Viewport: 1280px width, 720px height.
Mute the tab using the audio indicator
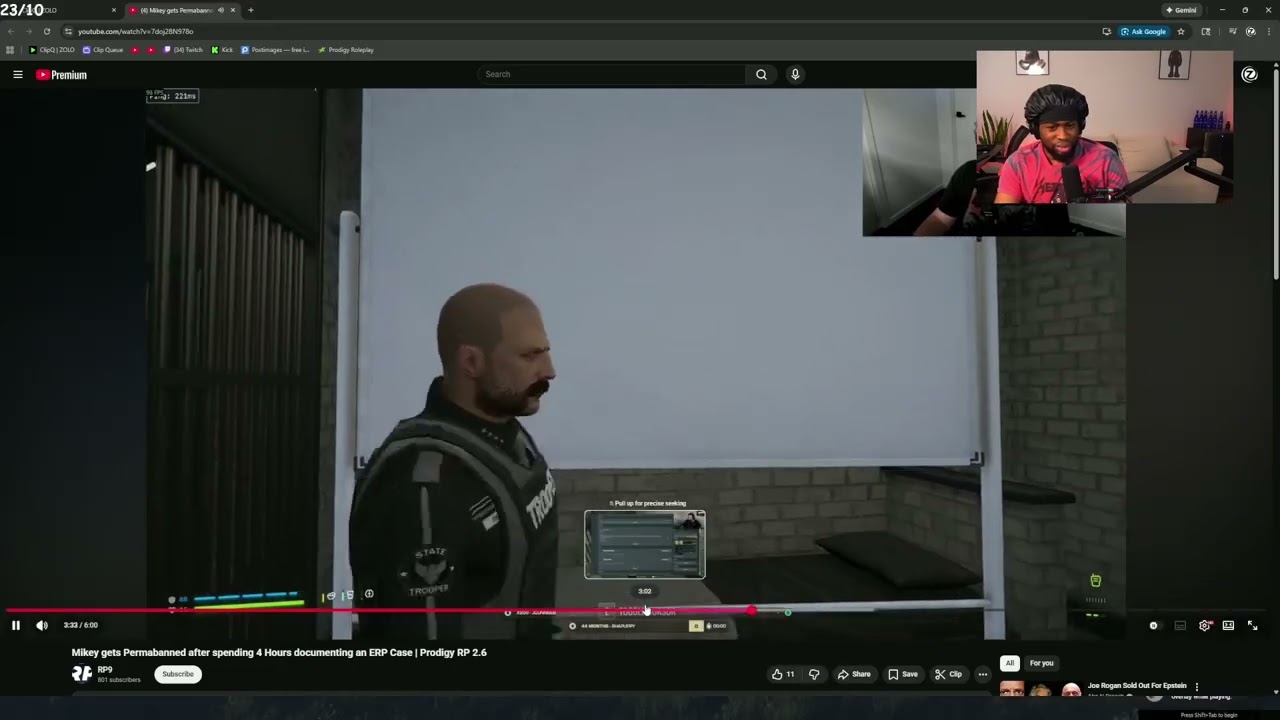click(x=220, y=10)
